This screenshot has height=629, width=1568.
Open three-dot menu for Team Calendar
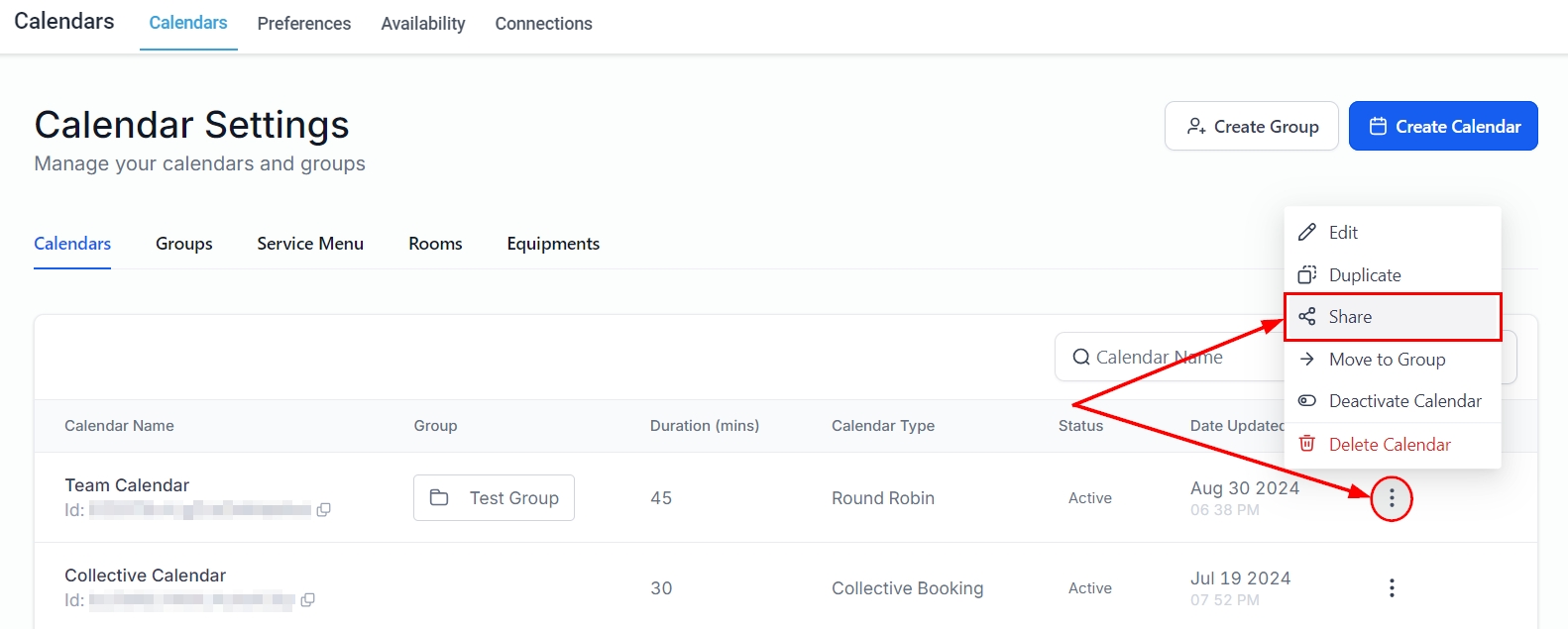point(1392,498)
